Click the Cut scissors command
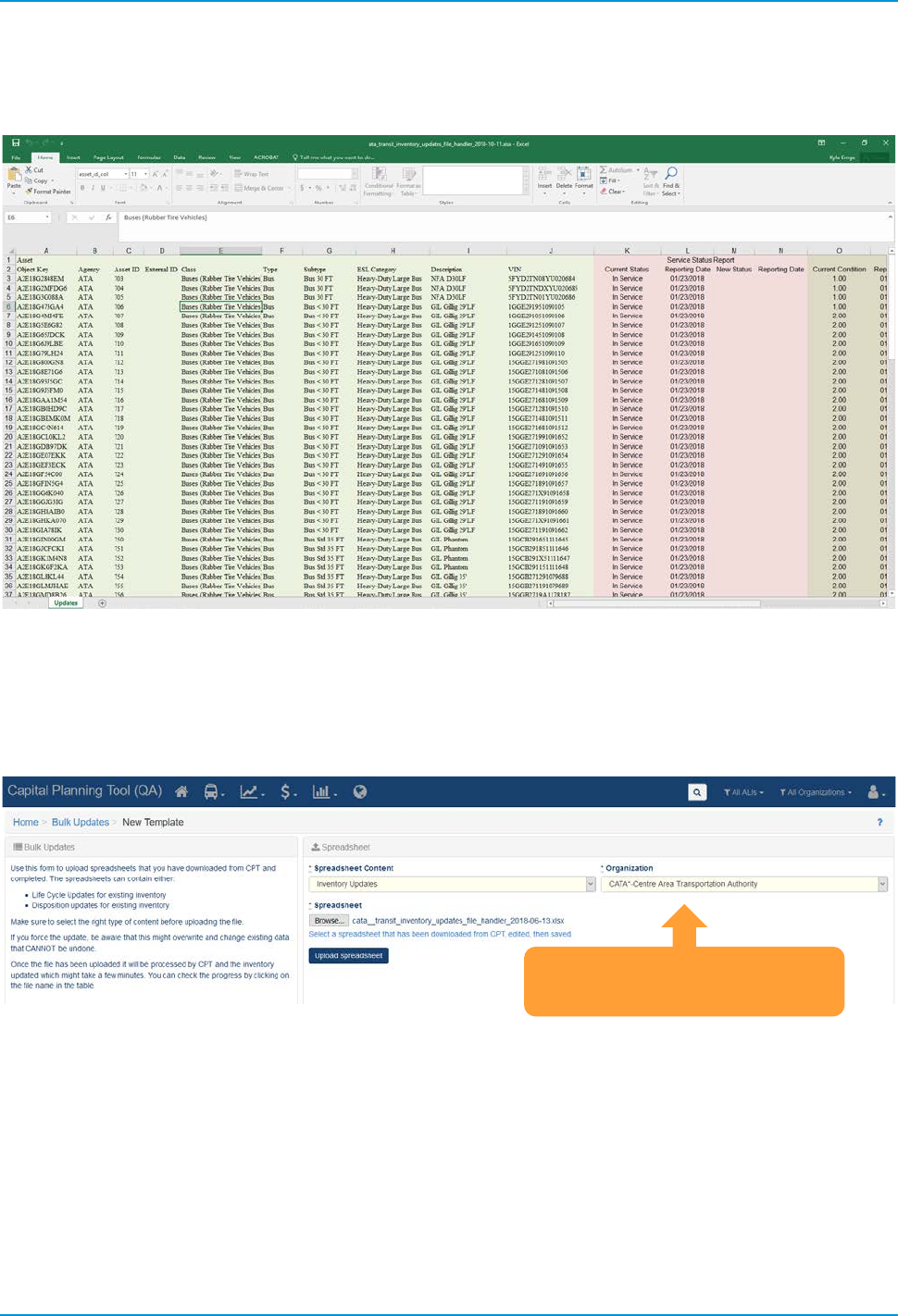This screenshot has width=898, height=1316. (35, 170)
